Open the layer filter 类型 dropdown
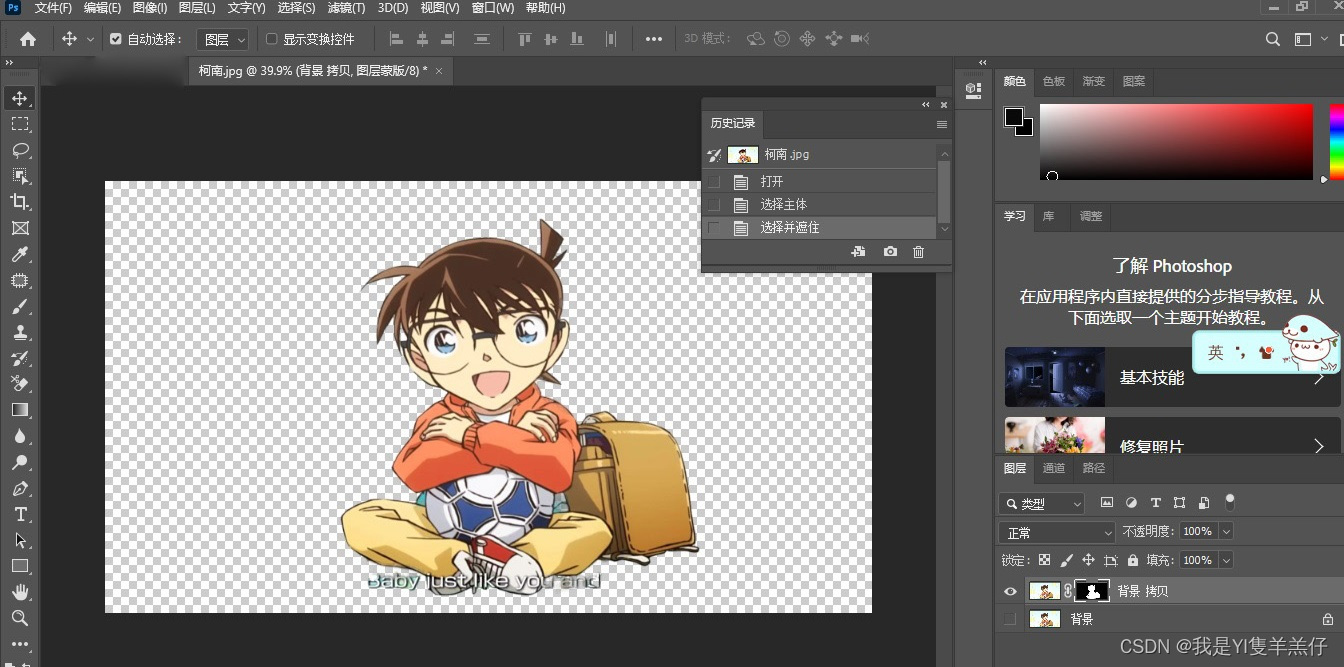Image resolution: width=1344 pixels, height=667 pixels. [x=1041, y=503]
